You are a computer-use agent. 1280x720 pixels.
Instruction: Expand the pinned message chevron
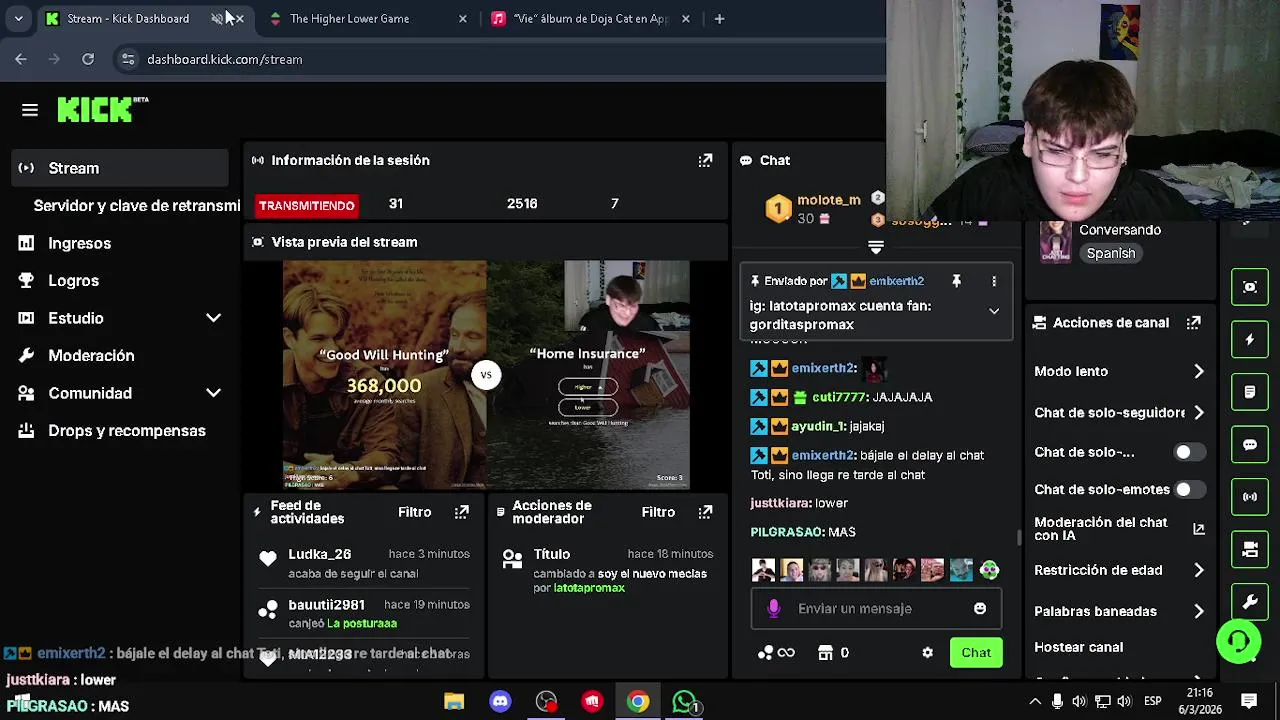coord(994,312)
